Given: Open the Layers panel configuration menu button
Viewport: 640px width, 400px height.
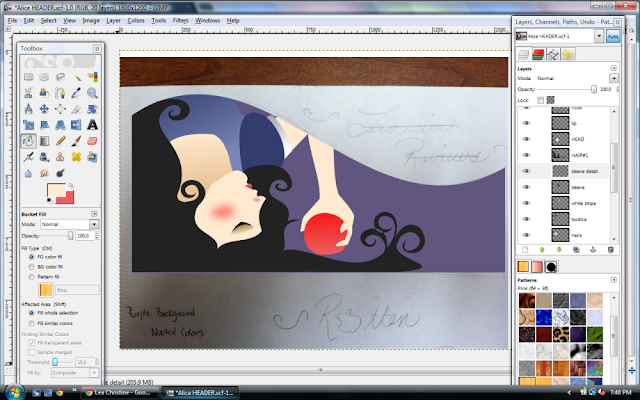Looking at the screenshot, I should click(x=613, y=68).
